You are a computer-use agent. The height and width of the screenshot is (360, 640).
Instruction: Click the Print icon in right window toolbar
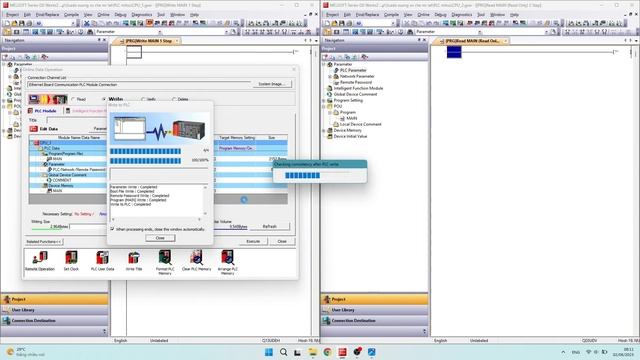349,23
